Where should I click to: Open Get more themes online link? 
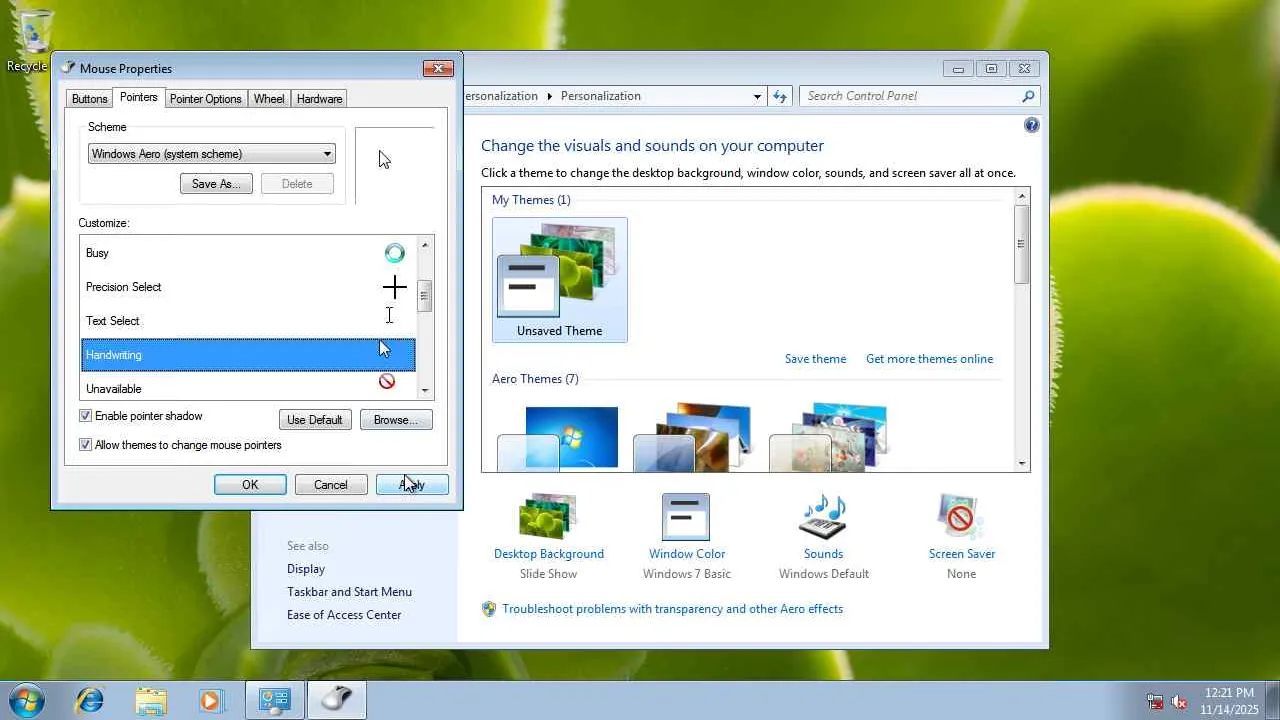(930, 359)
